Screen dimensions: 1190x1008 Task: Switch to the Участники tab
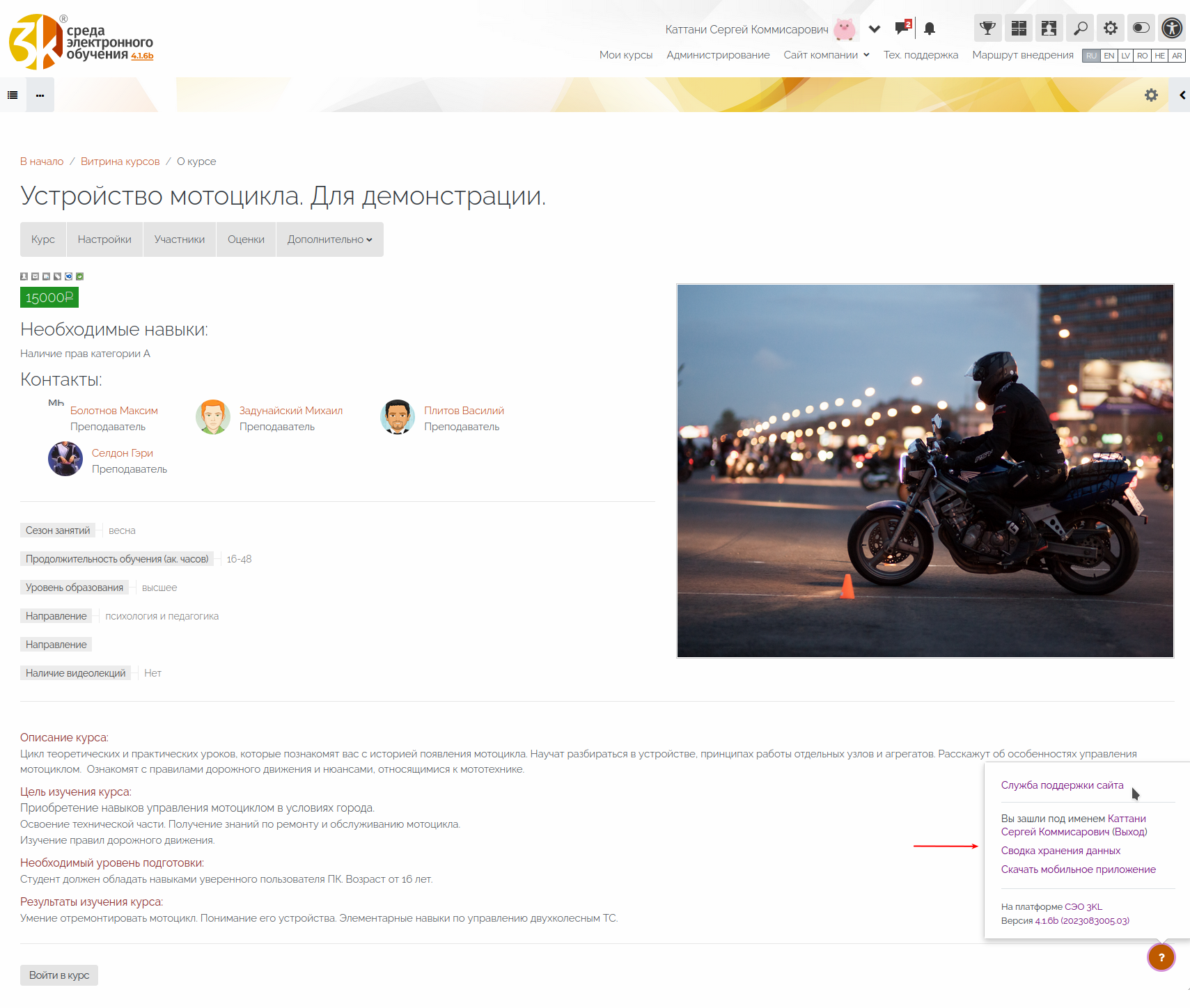click(179, 239)
